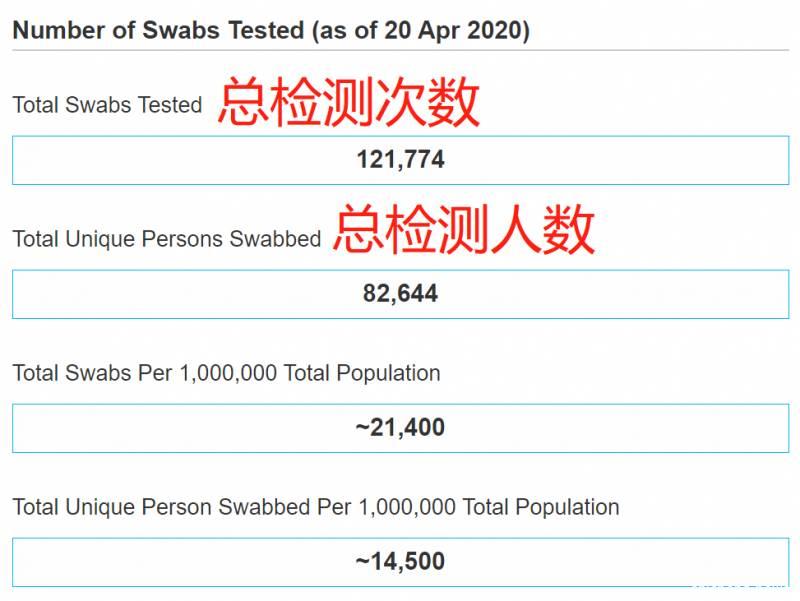Click the word 'Tested' in 'Total Swabs Tested' label
The height and width of the screenshot is (601, 800).
pyautogui.click(x=170, y=105)
